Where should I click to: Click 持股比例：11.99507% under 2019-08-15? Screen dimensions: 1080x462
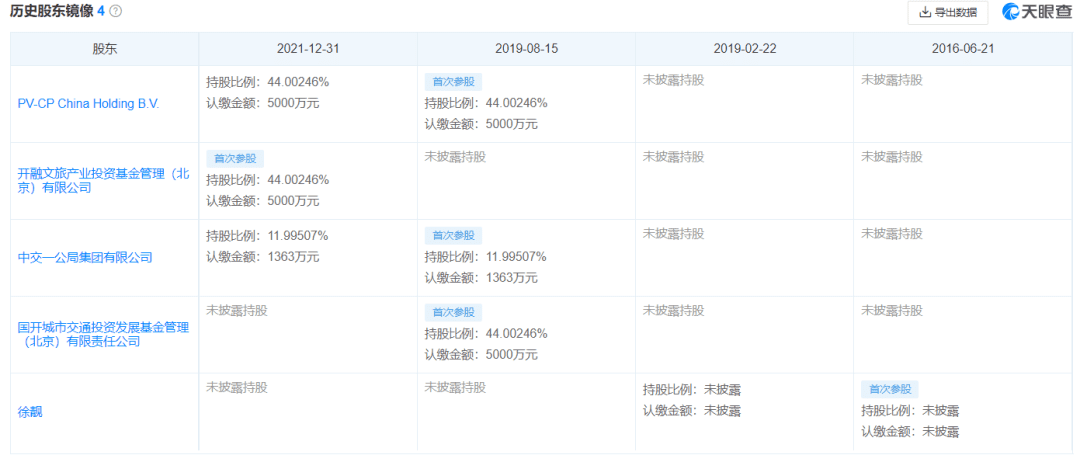coord(486,258)
